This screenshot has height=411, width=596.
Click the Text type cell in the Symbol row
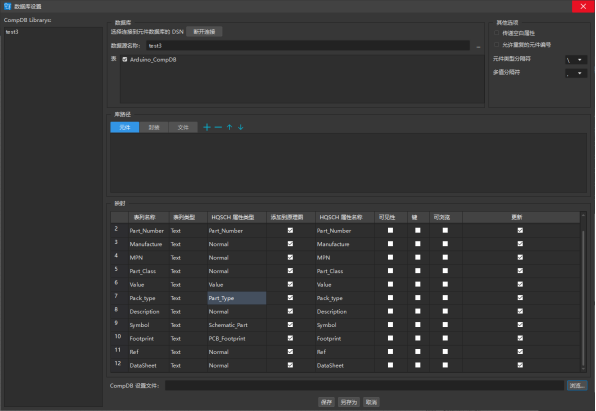(188, 325)
